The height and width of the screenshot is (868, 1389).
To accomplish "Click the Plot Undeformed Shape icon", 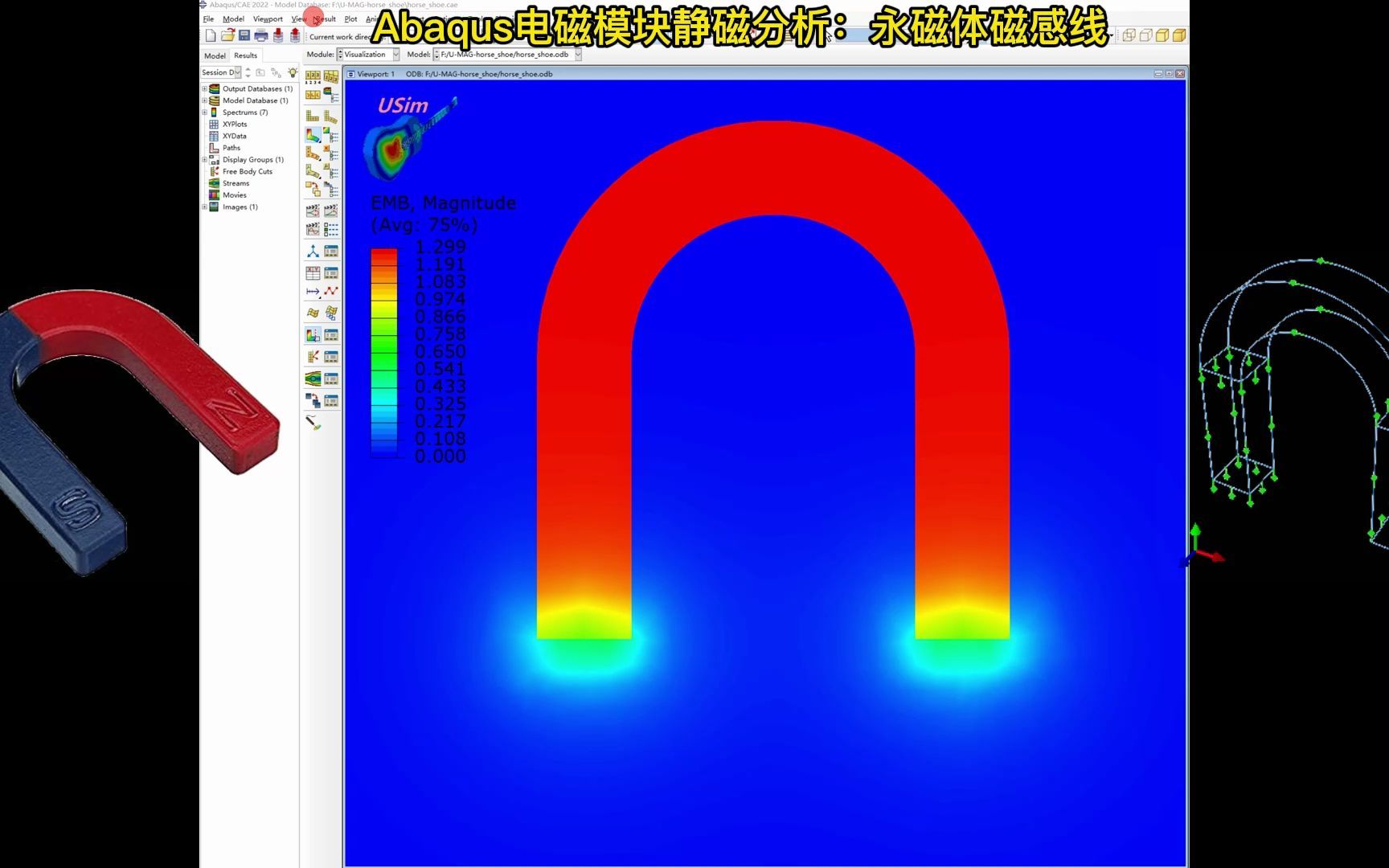I will point(313,117).
